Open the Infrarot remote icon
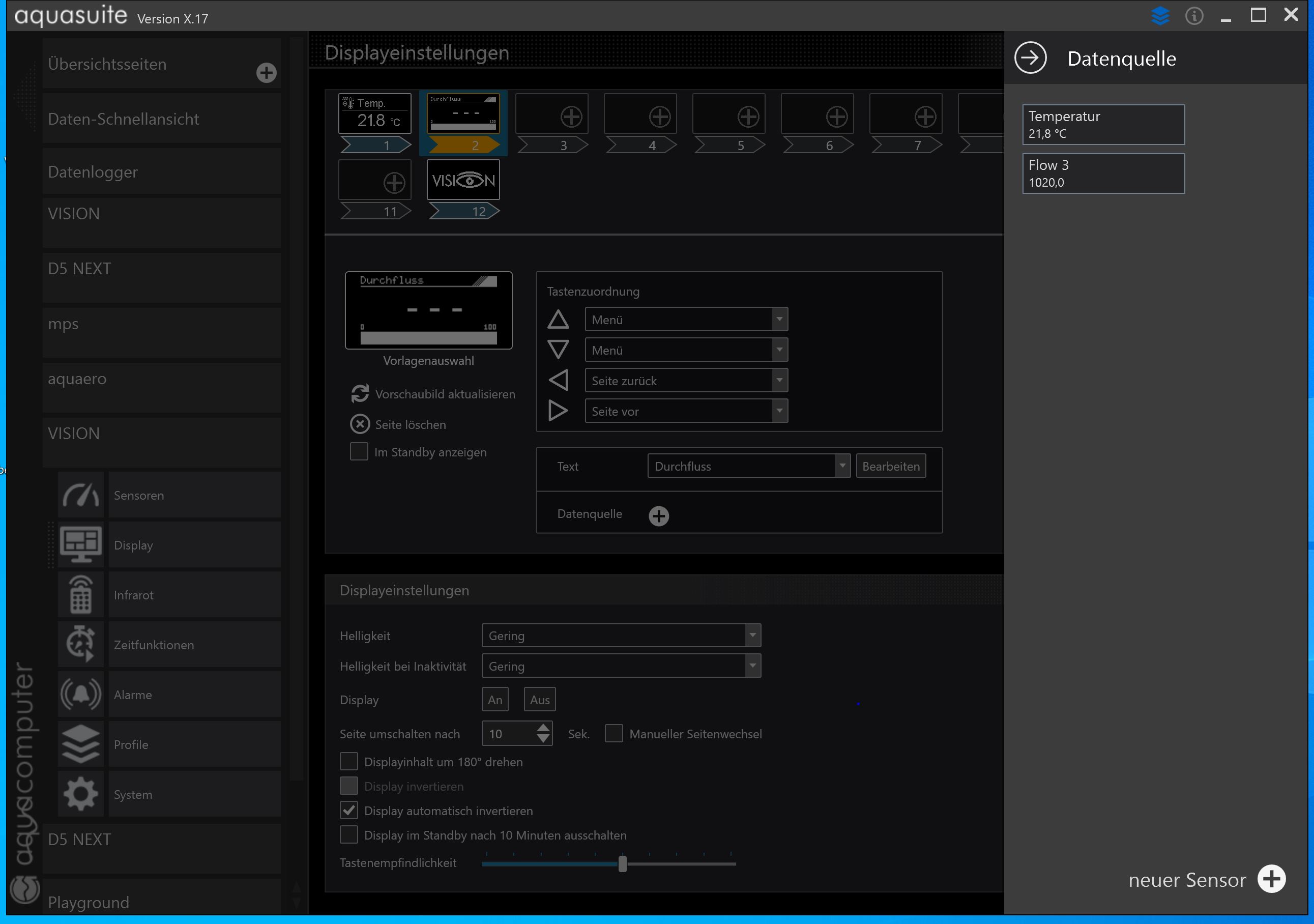Viewport: 1314px width, 924px height. click(80, 595)
